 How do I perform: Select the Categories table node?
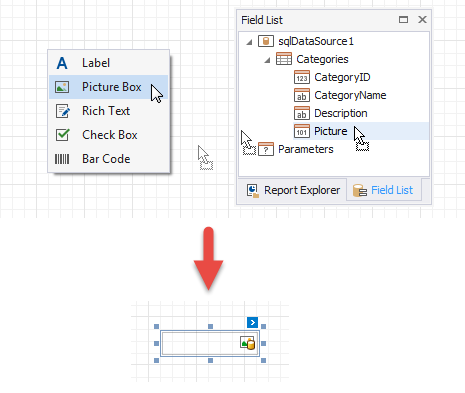coord(322,59)
